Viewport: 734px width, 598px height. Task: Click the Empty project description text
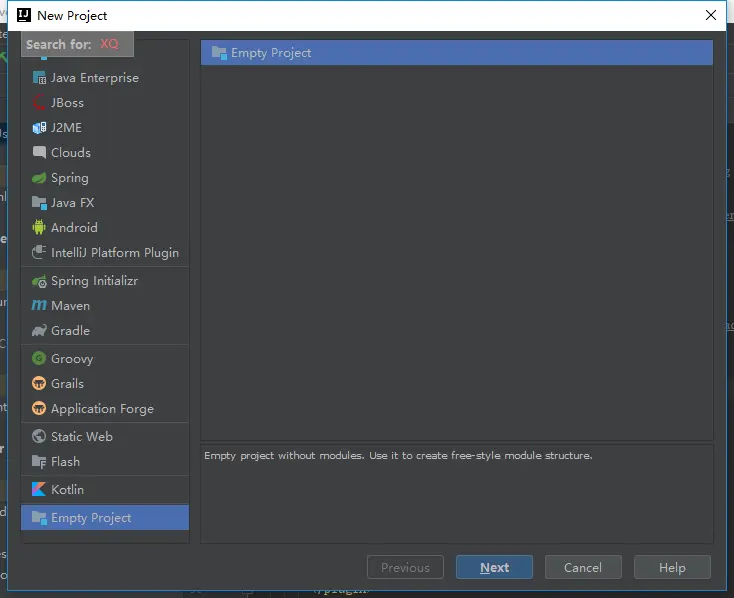pyautogui.click(x=398, y=455)
